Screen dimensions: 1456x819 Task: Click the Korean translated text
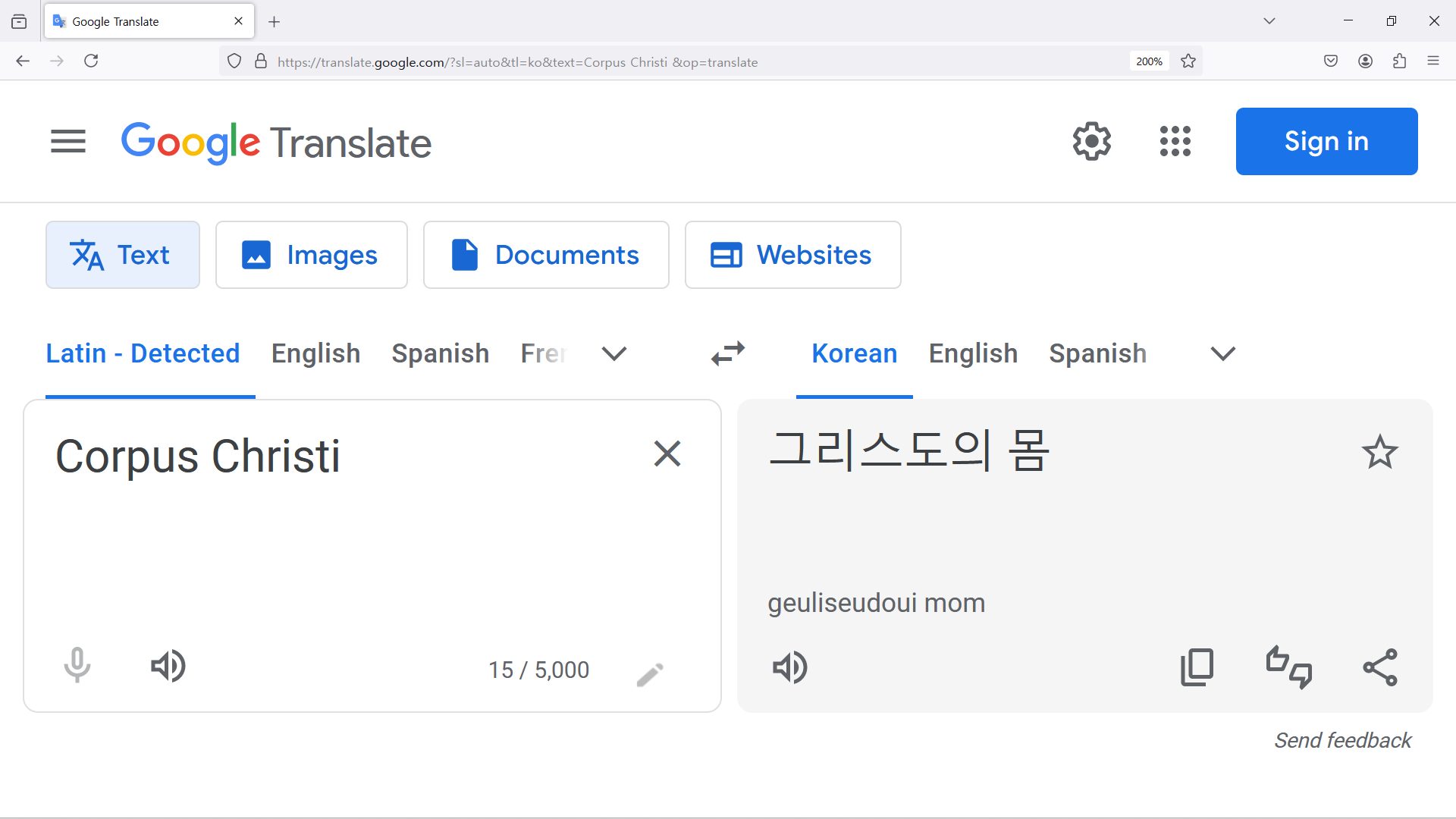(x=908, y=450)
